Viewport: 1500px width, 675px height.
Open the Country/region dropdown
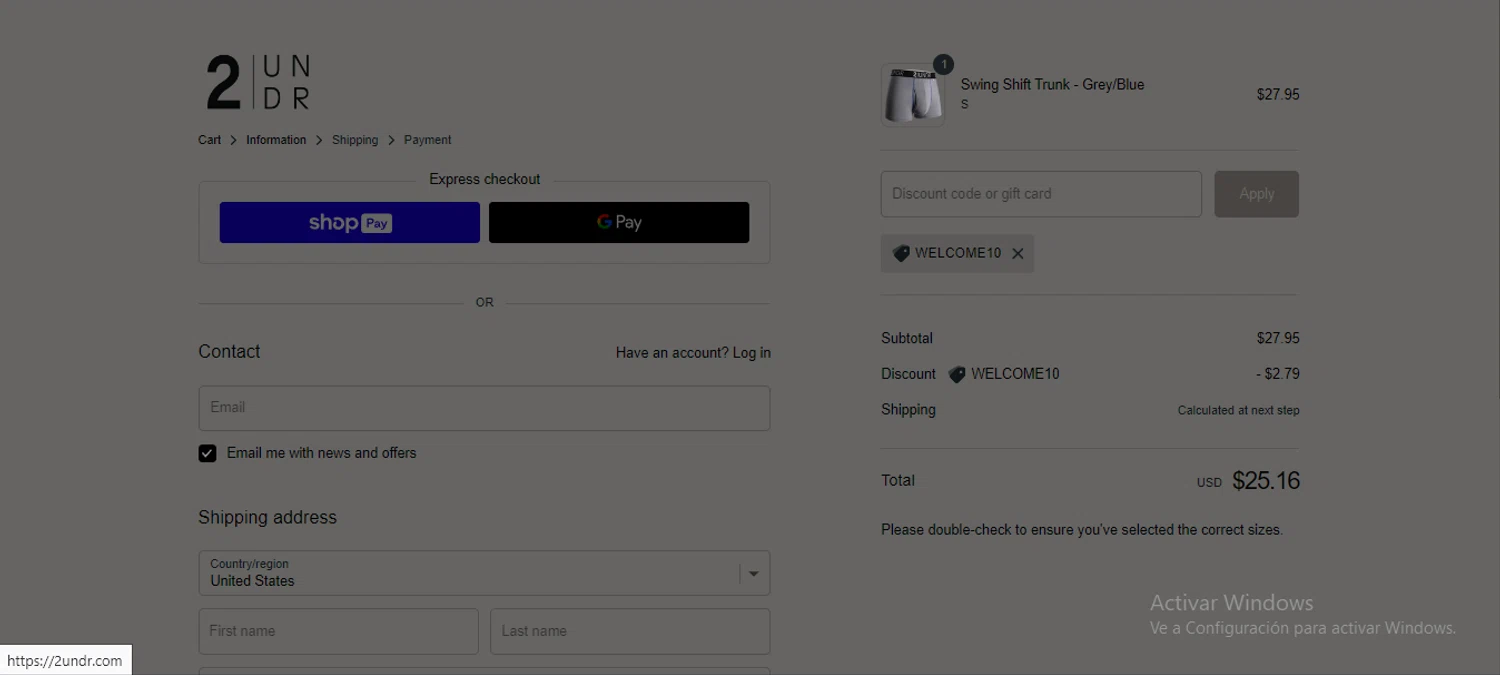484,573
